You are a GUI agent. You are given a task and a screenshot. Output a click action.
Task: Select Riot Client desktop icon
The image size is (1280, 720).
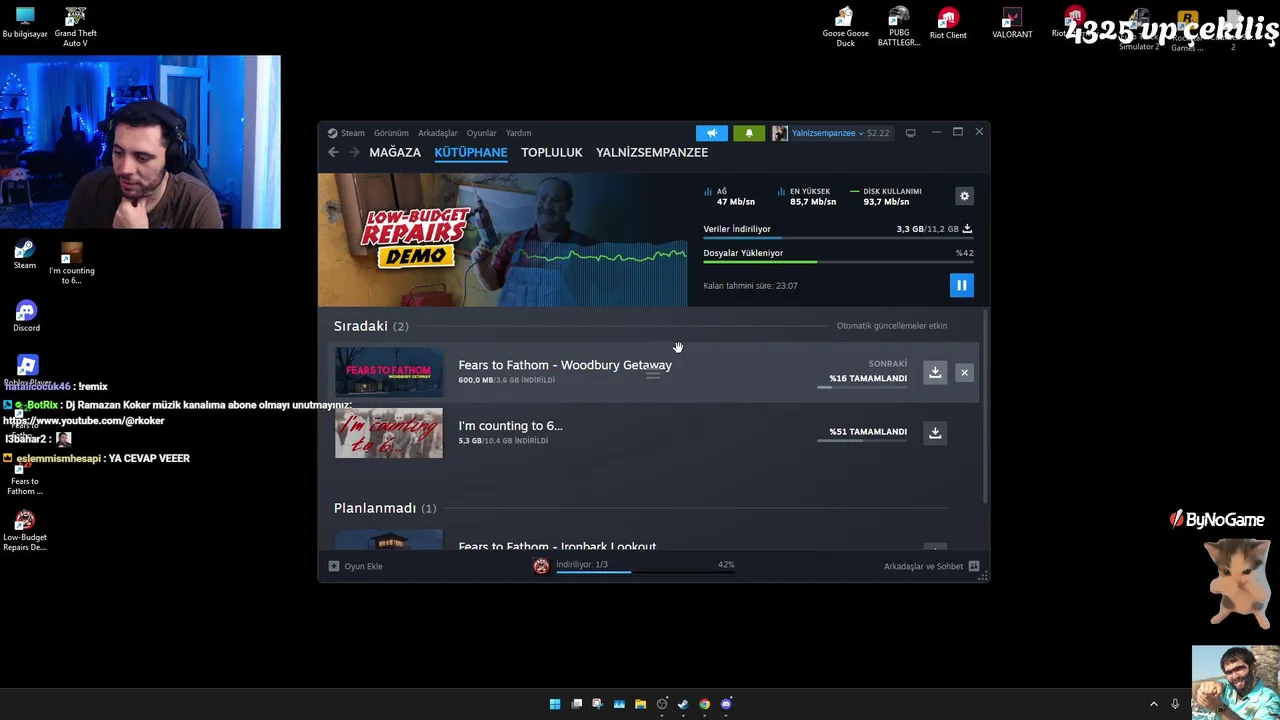pos(948,24)
